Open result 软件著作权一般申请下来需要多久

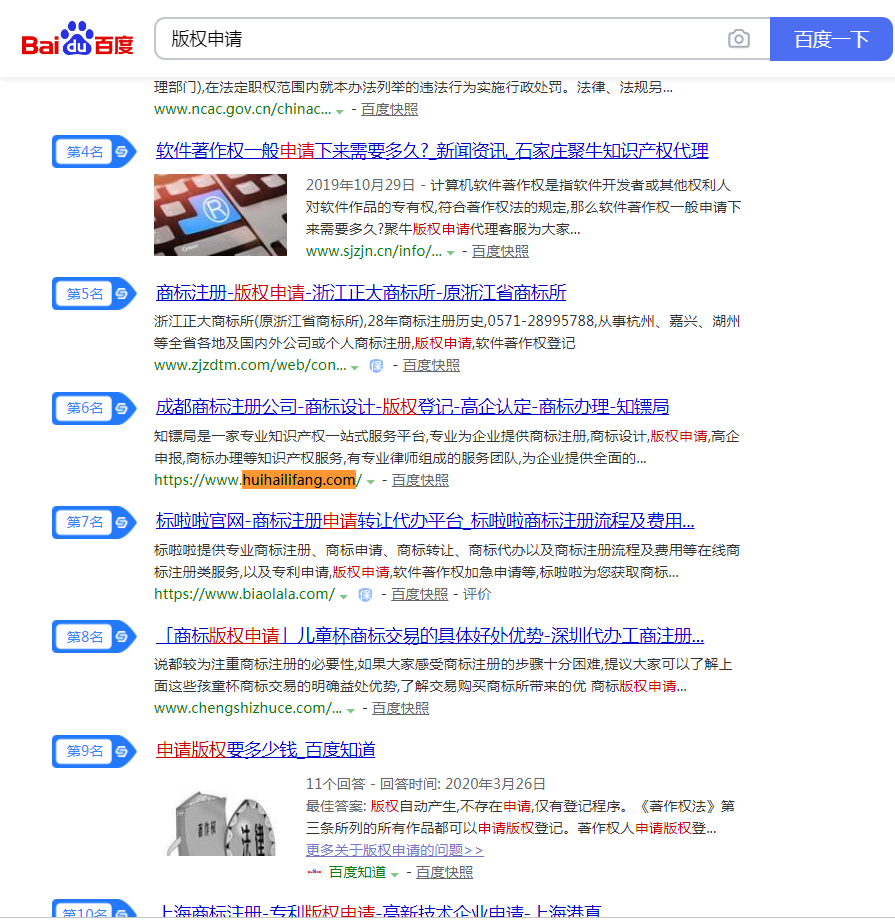coord(432,151)
